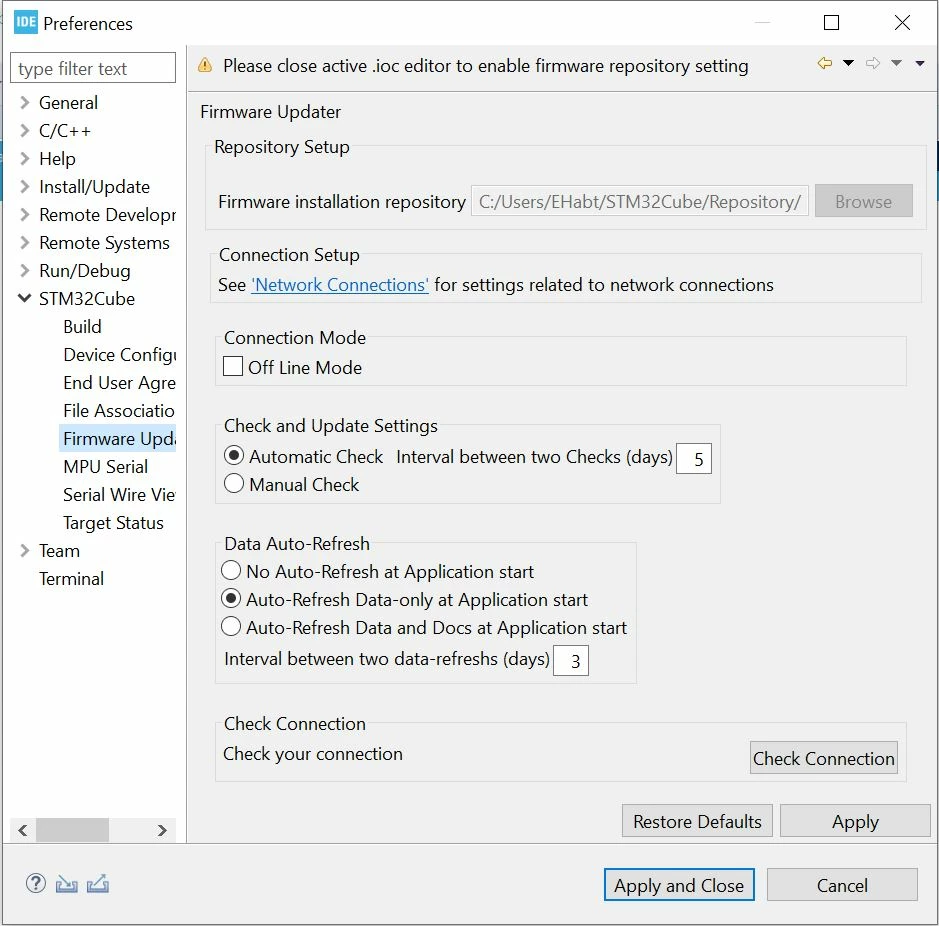
Task: Open the back history dropdown arrow
Action: [x=848, y=63]
